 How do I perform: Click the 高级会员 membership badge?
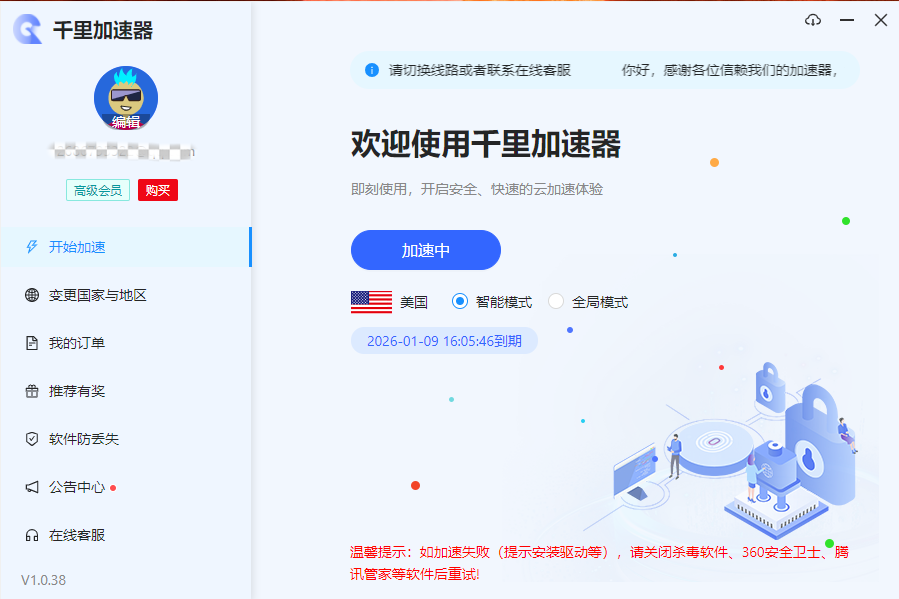pyautogui.click(x=97, y=189)
